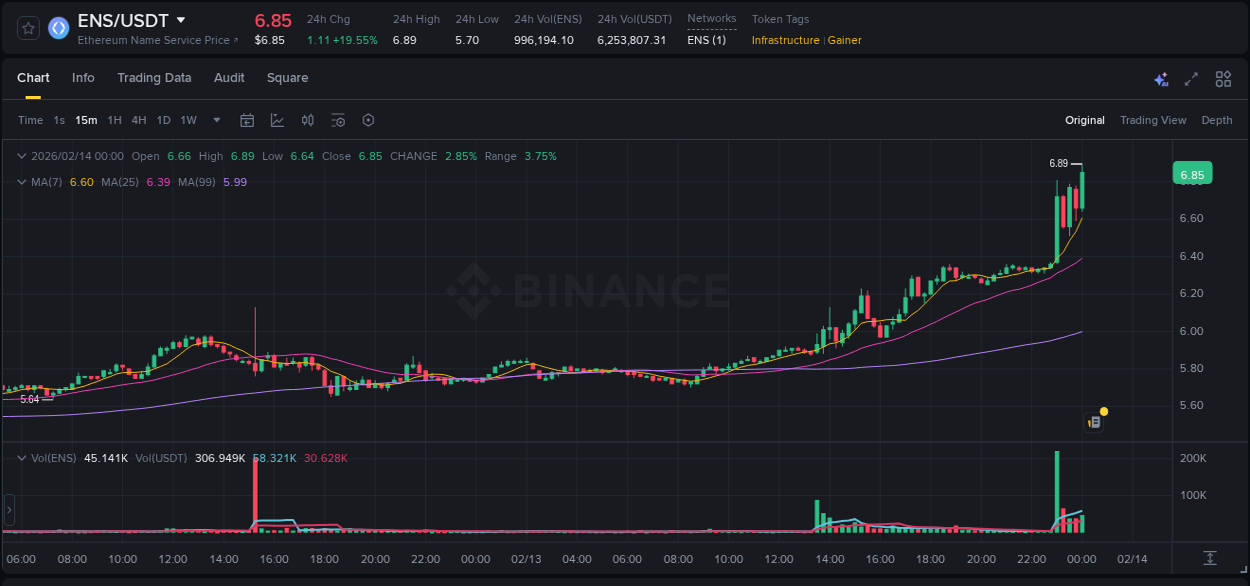Click the candlestick display settings icon
The image size is (1250, 586).
coord(307,119)
